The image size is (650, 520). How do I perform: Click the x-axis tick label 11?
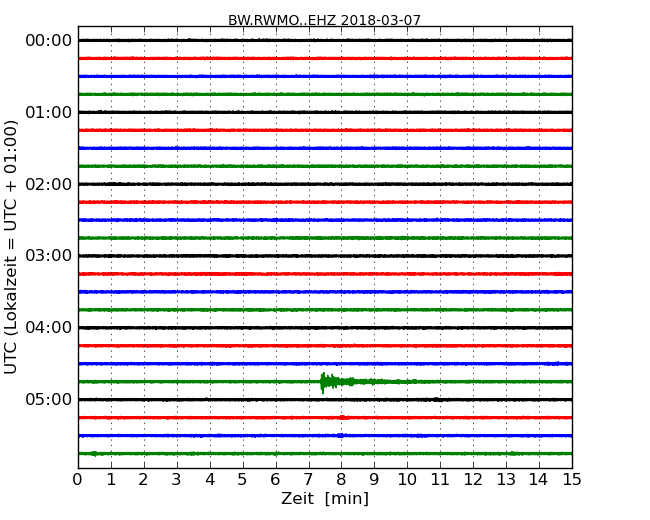(440, 480)
